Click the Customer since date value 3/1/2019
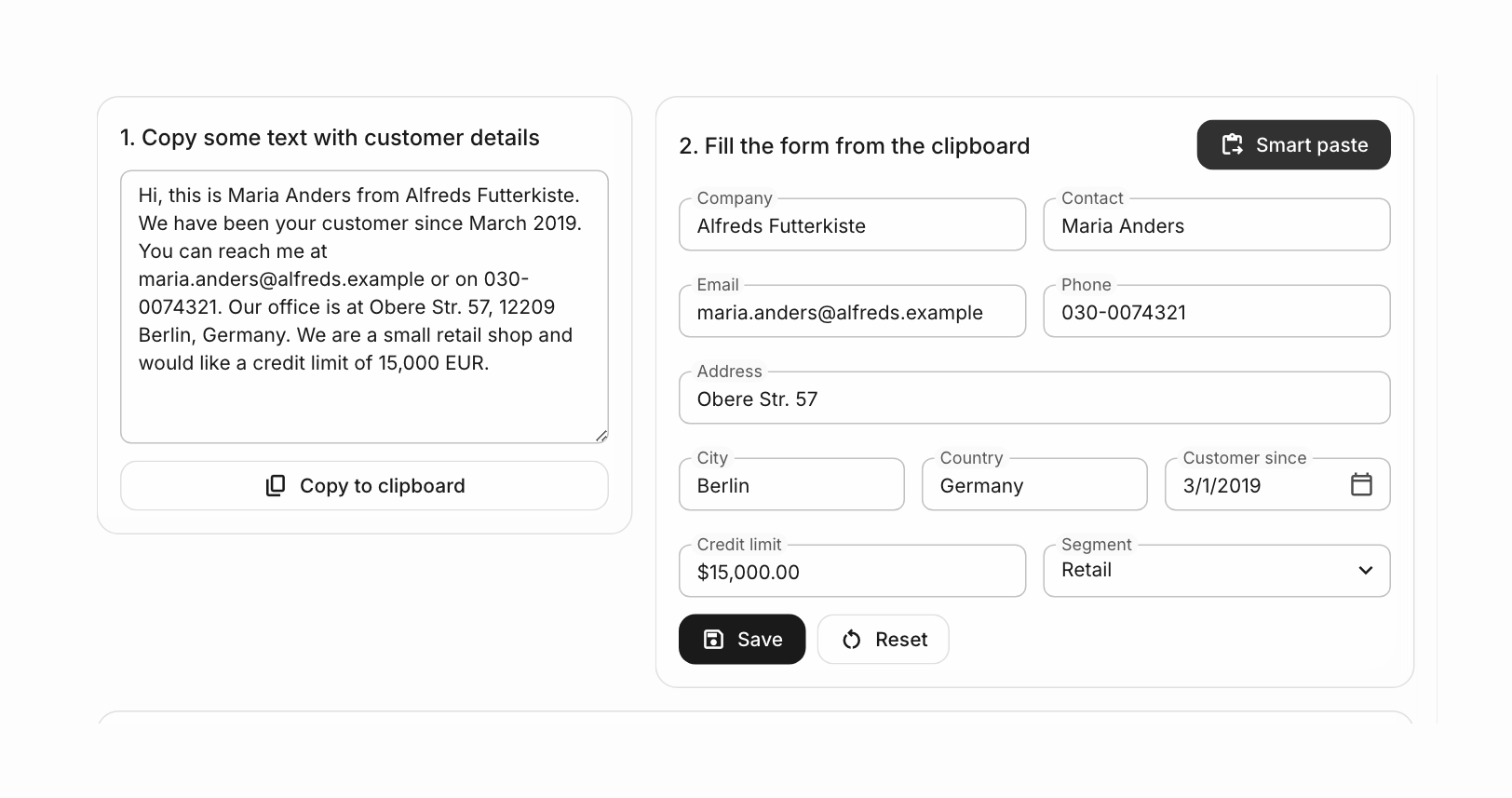 [x=1222, y=485]
